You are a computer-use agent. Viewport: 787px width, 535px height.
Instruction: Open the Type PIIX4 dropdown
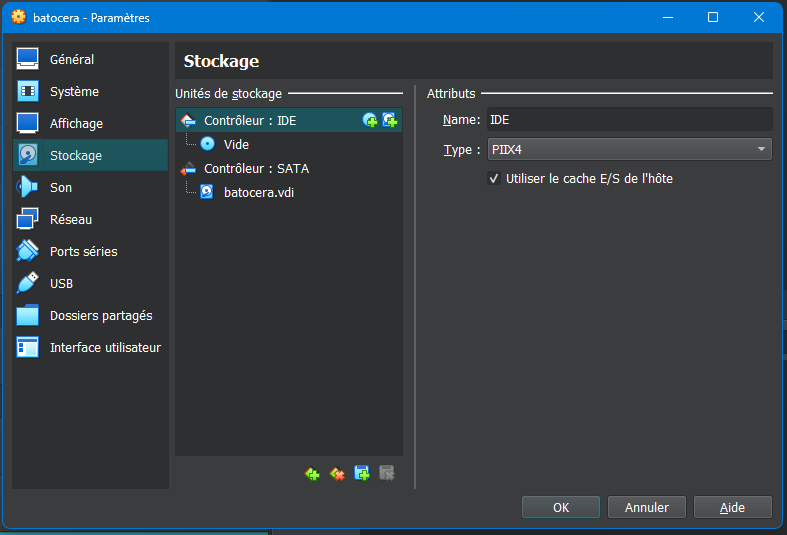629,150
